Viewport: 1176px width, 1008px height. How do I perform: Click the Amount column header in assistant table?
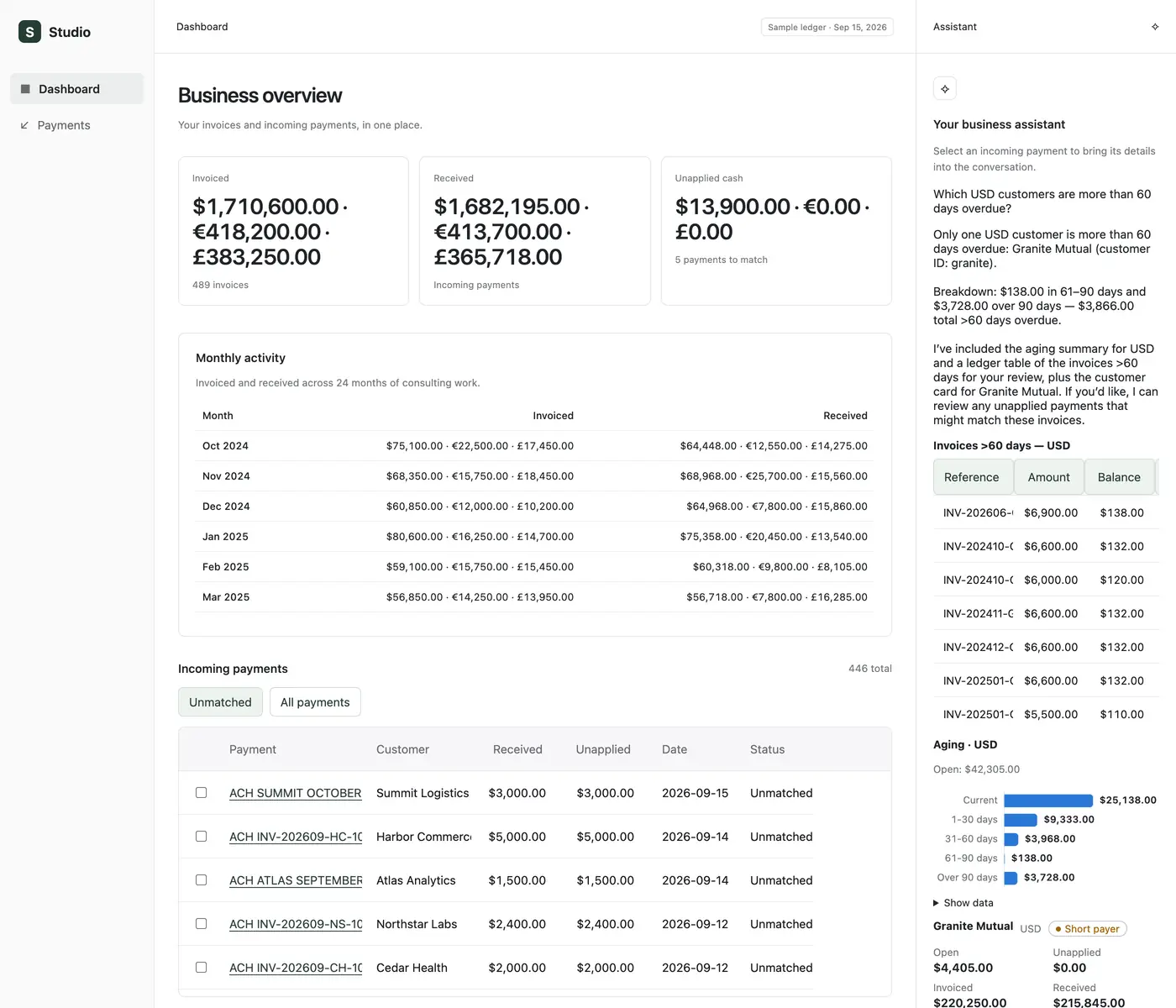click(x=1048, y=477)
